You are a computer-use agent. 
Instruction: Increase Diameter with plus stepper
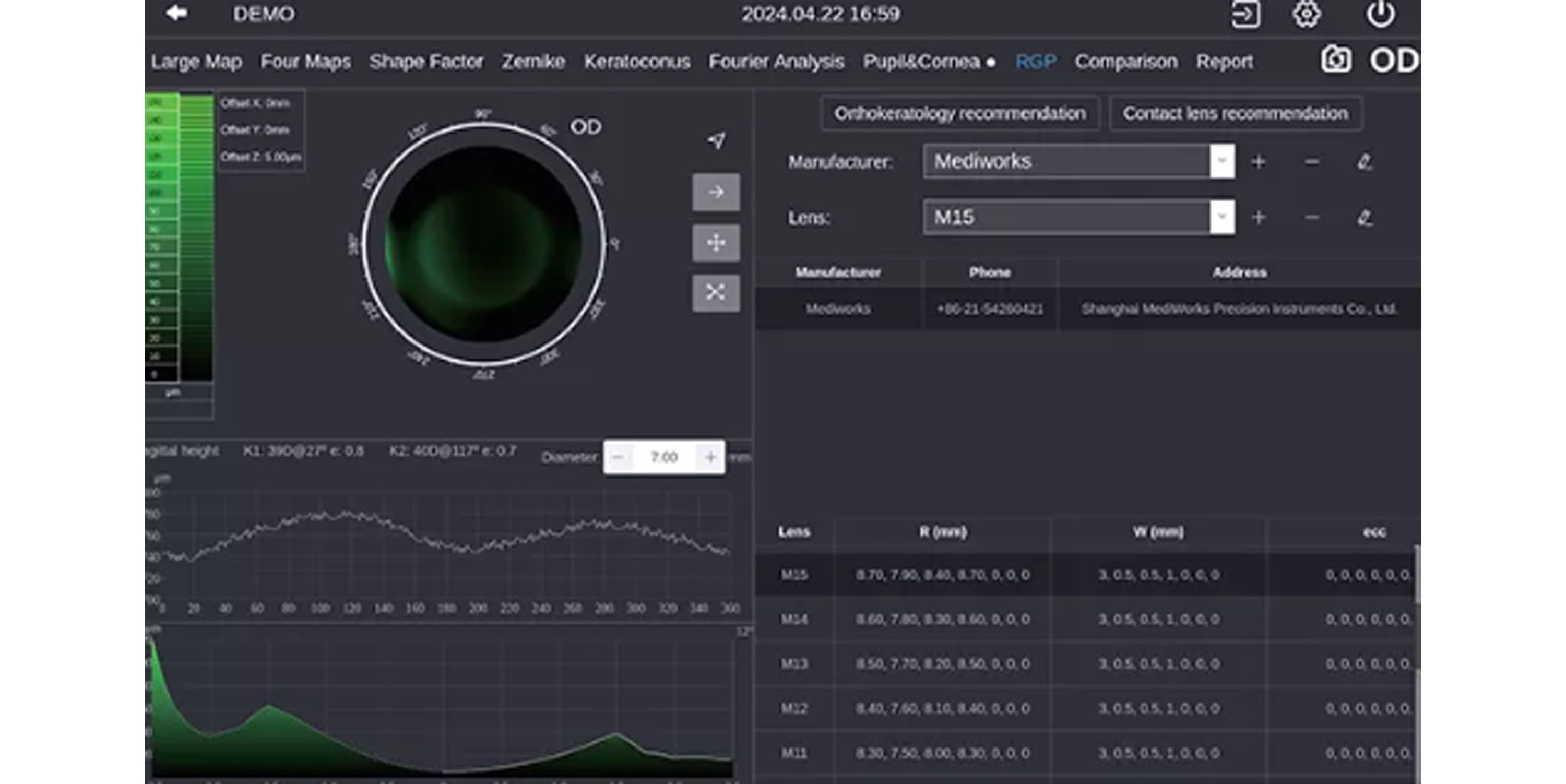709,457
